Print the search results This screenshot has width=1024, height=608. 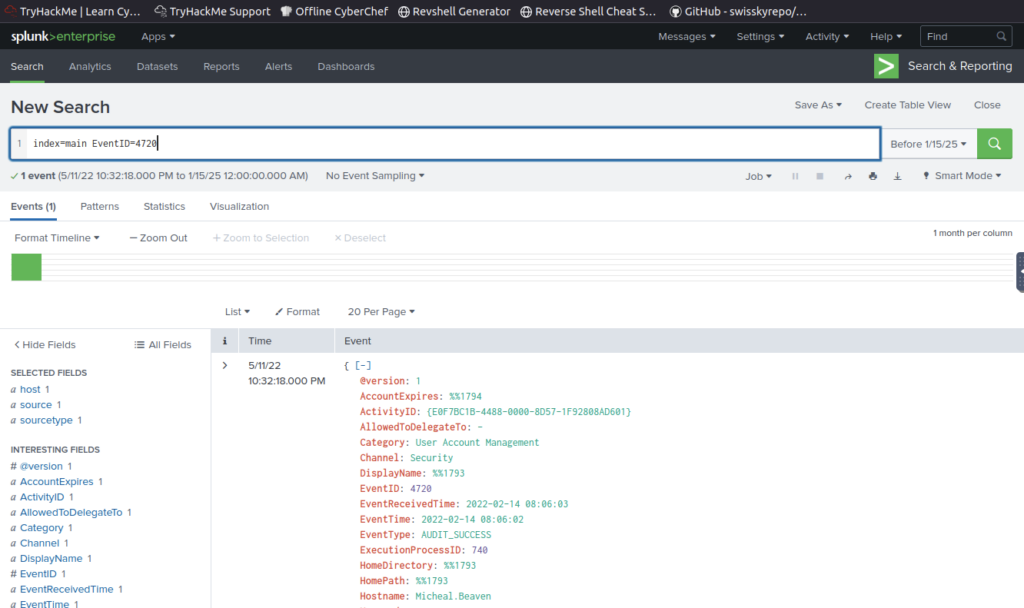[872, 176]
